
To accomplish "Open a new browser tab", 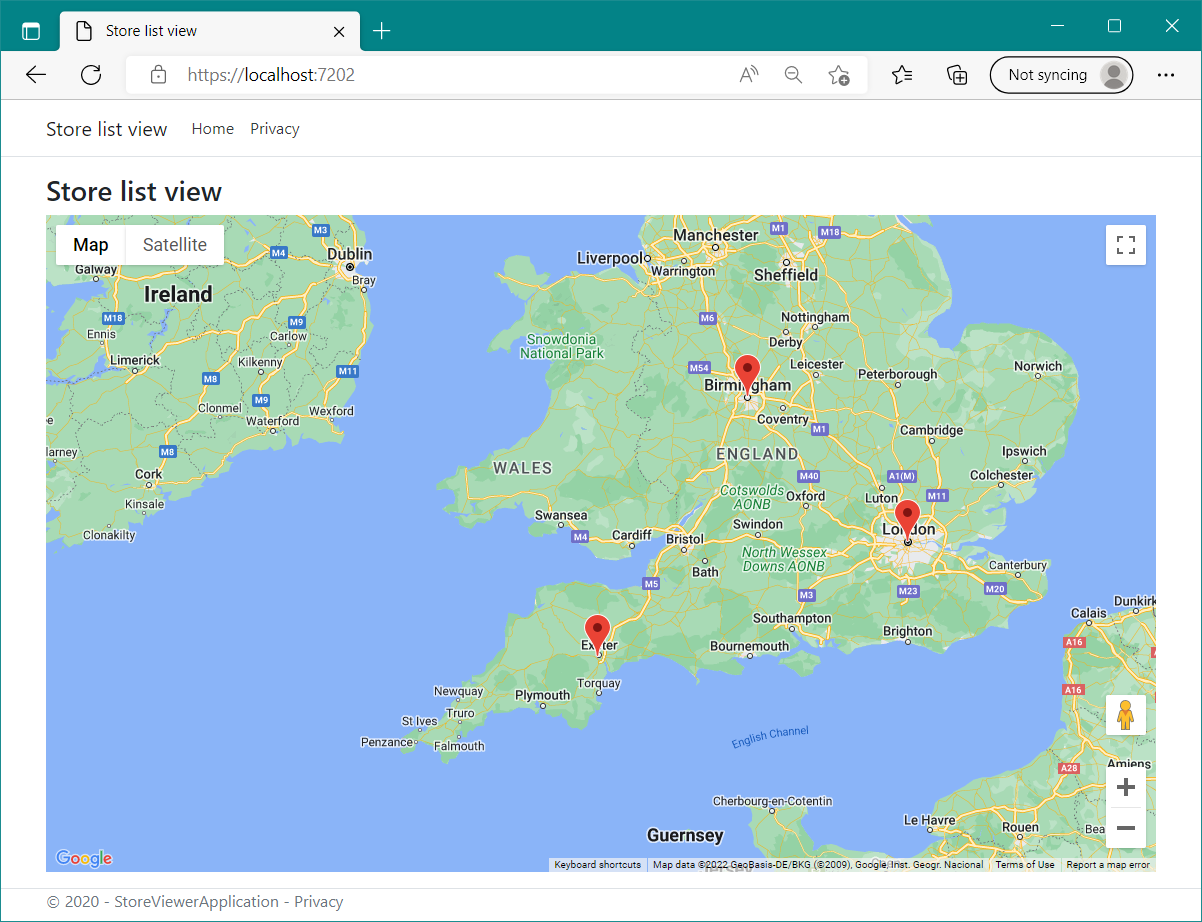I will click(x=381, y=31).
